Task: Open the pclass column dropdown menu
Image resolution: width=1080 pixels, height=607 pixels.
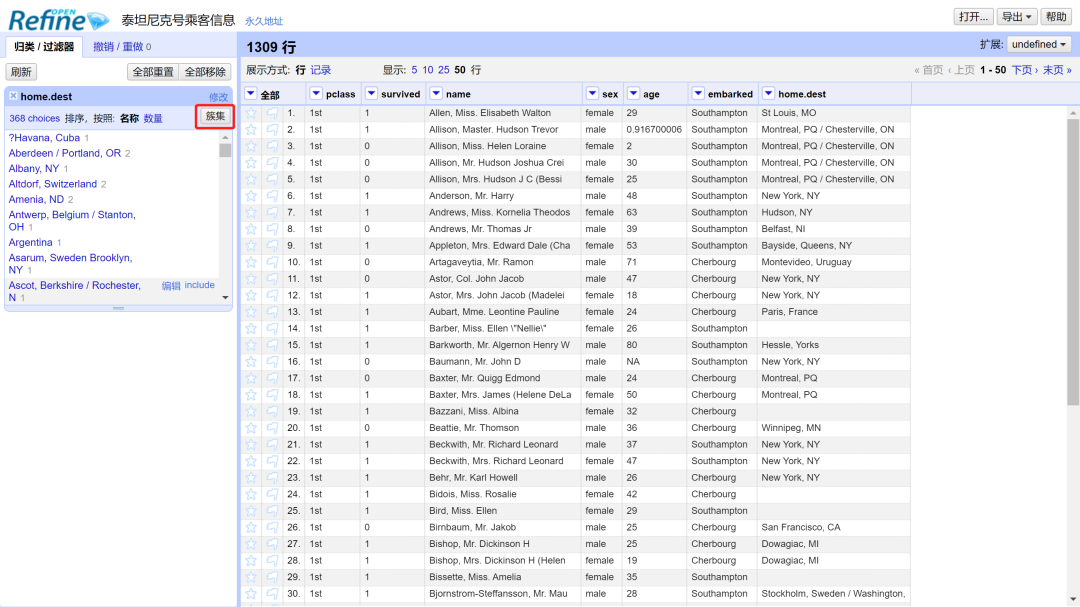Action: click(316, 94)
